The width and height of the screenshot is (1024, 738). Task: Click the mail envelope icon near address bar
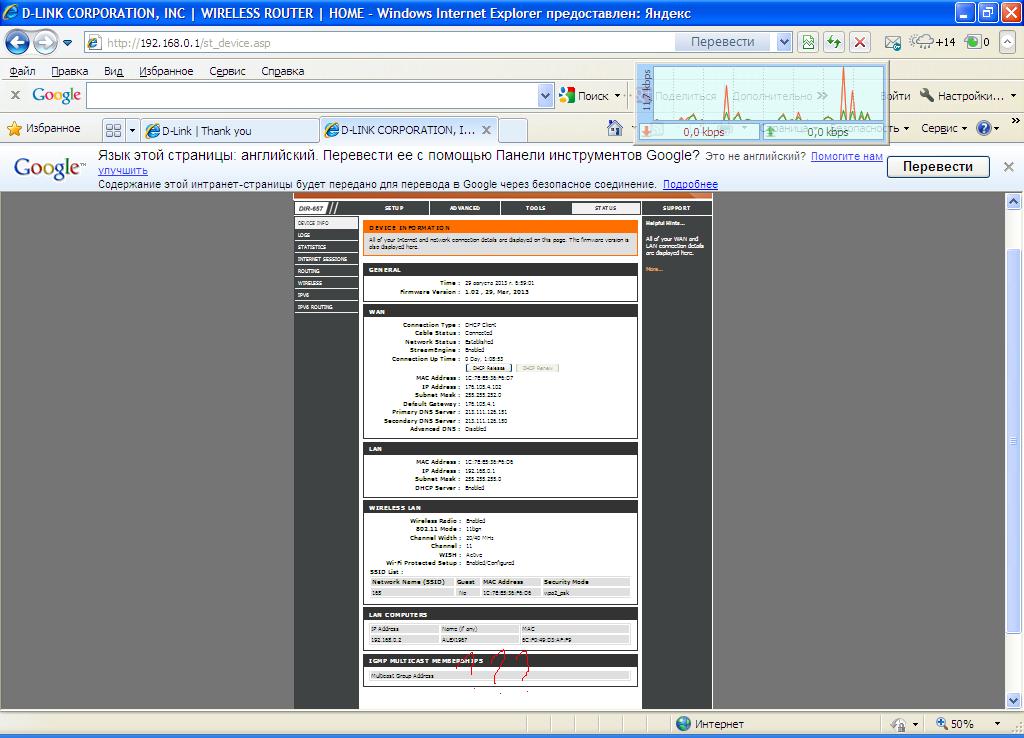pyautogui.click(x=892, y=43)
